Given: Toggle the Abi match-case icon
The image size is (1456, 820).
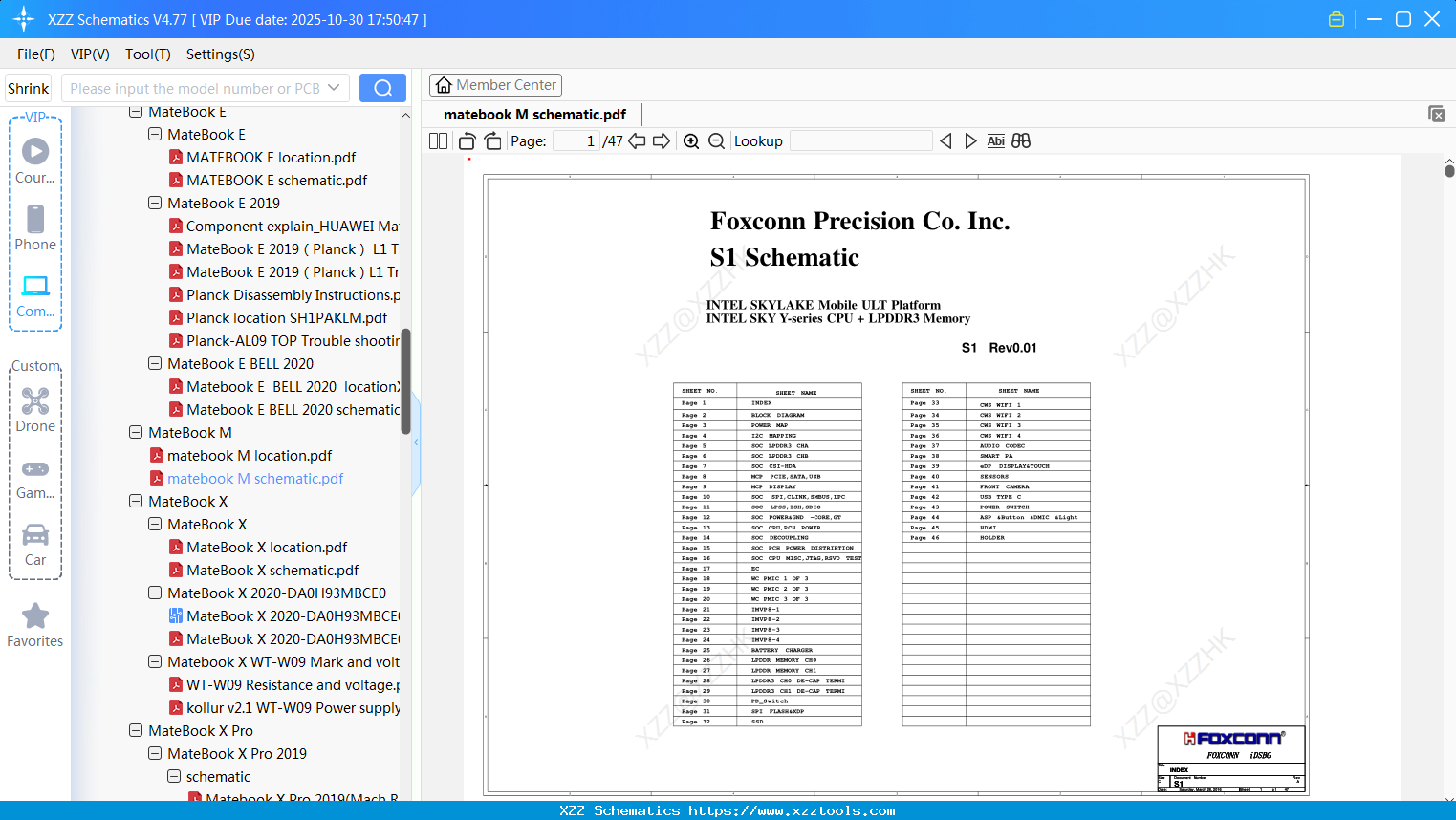Looking at the screenshot, I should click(996, 141).
